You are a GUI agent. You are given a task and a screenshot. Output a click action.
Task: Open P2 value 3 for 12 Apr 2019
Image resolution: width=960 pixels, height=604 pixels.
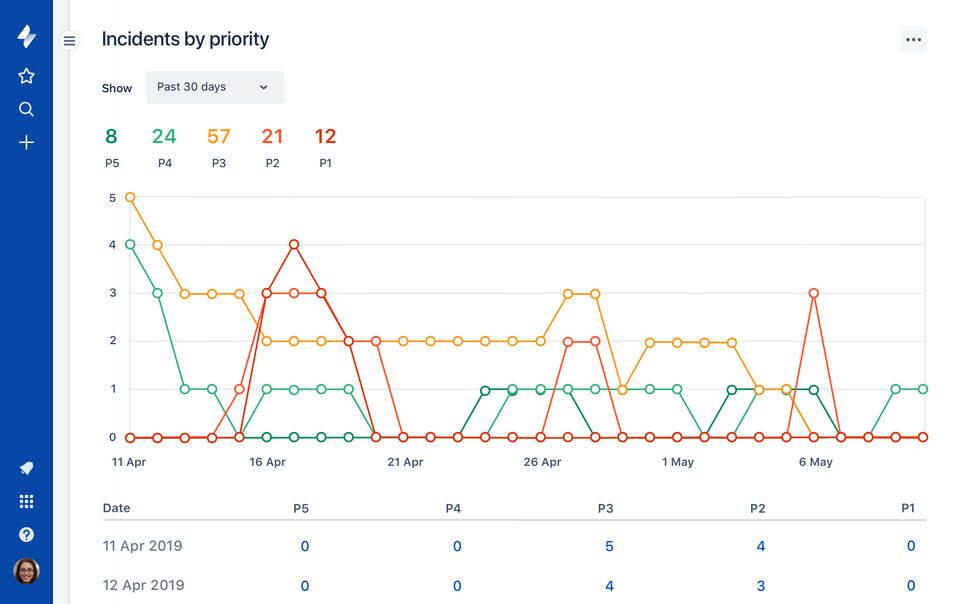click(761, 585)
